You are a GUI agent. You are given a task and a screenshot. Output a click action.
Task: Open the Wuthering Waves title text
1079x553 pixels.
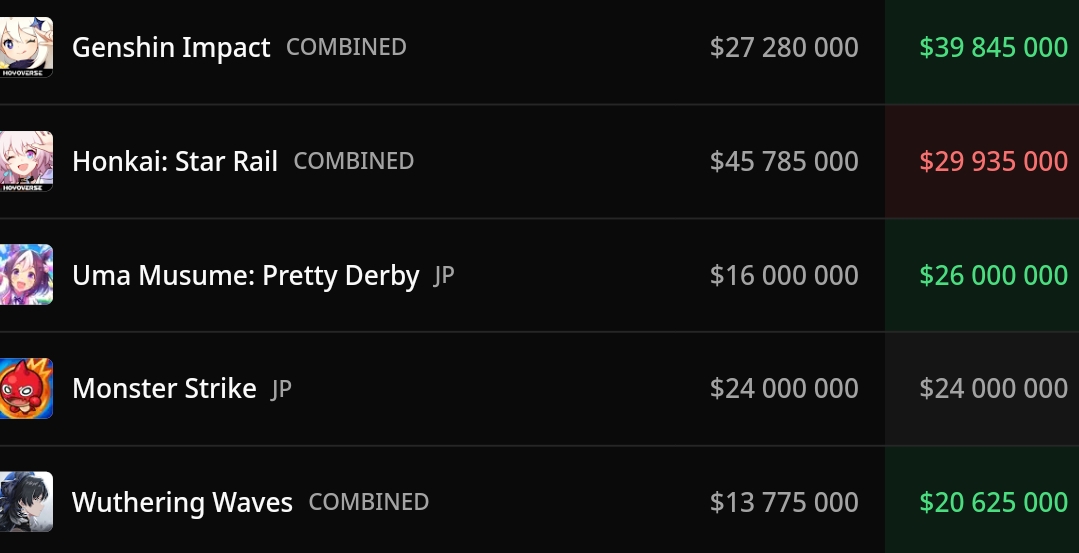(x=182, y=502)
